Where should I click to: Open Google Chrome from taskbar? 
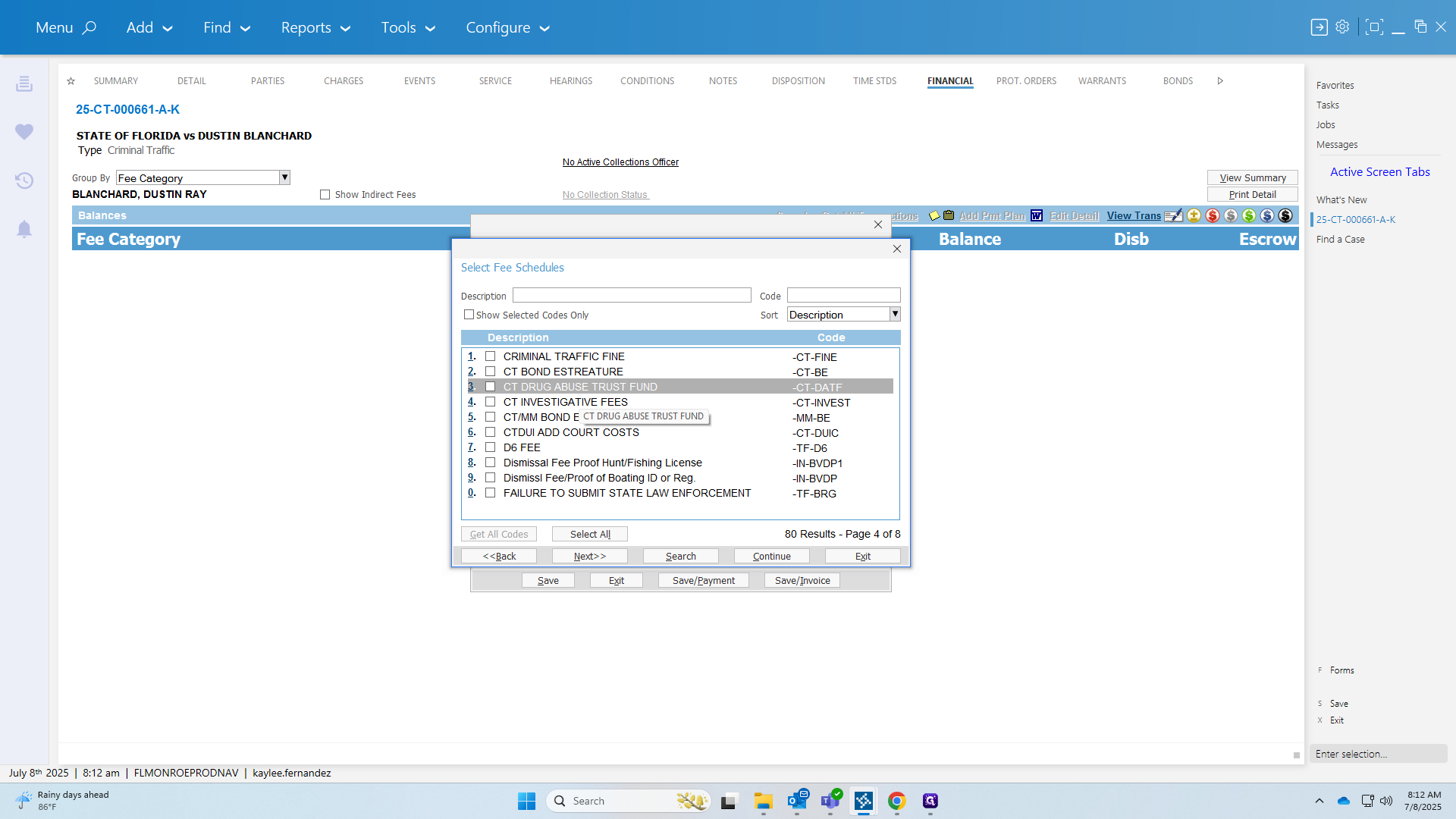tap(897, 801)
